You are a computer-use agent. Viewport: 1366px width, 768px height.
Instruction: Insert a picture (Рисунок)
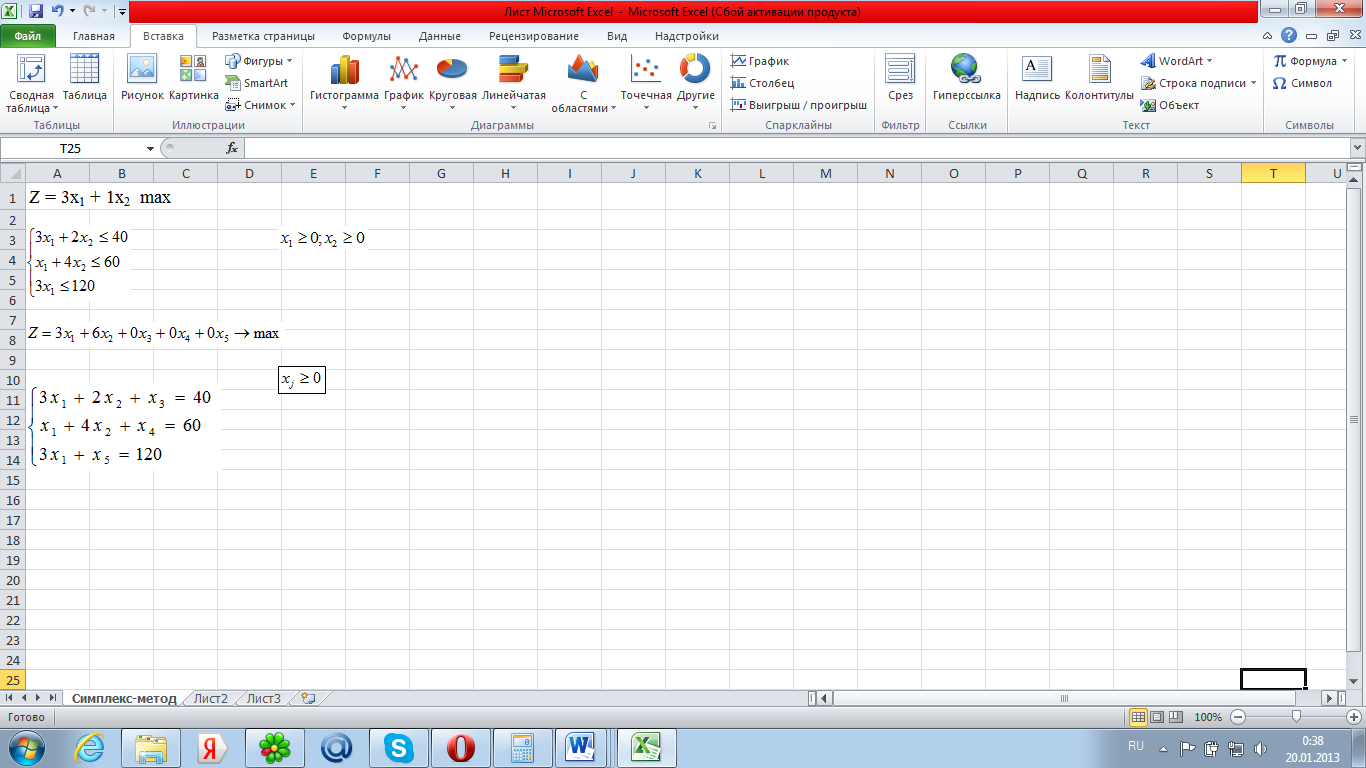pyautogui.click(x=142, y=80)
